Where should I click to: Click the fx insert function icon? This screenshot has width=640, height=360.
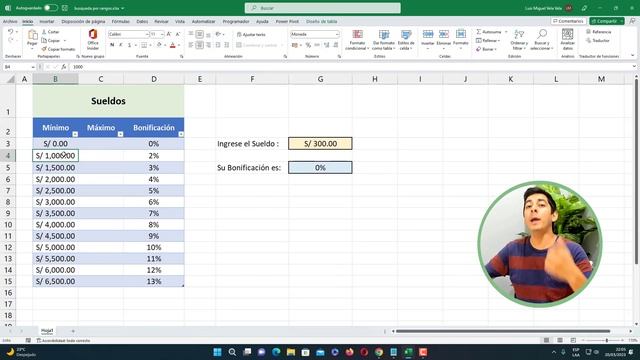click(64, 67)
